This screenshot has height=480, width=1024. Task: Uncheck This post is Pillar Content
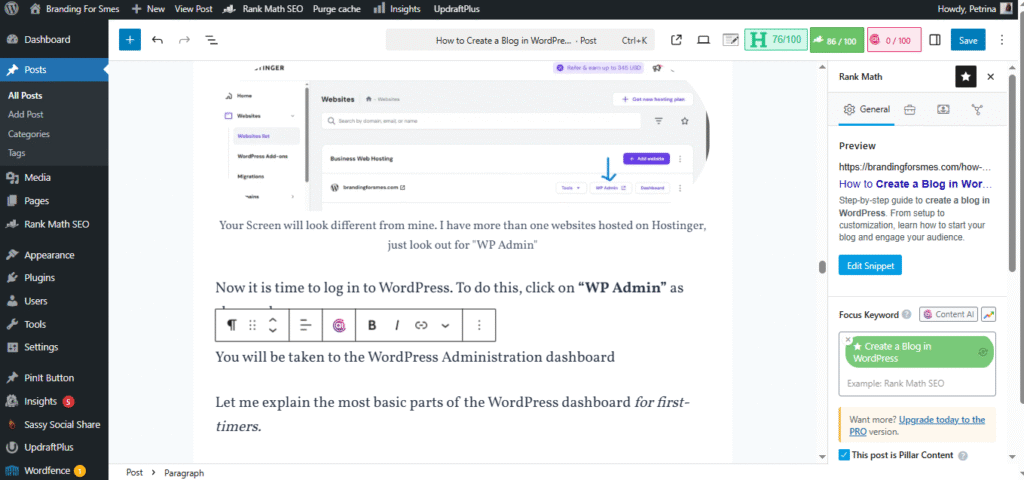click(844, 455)
